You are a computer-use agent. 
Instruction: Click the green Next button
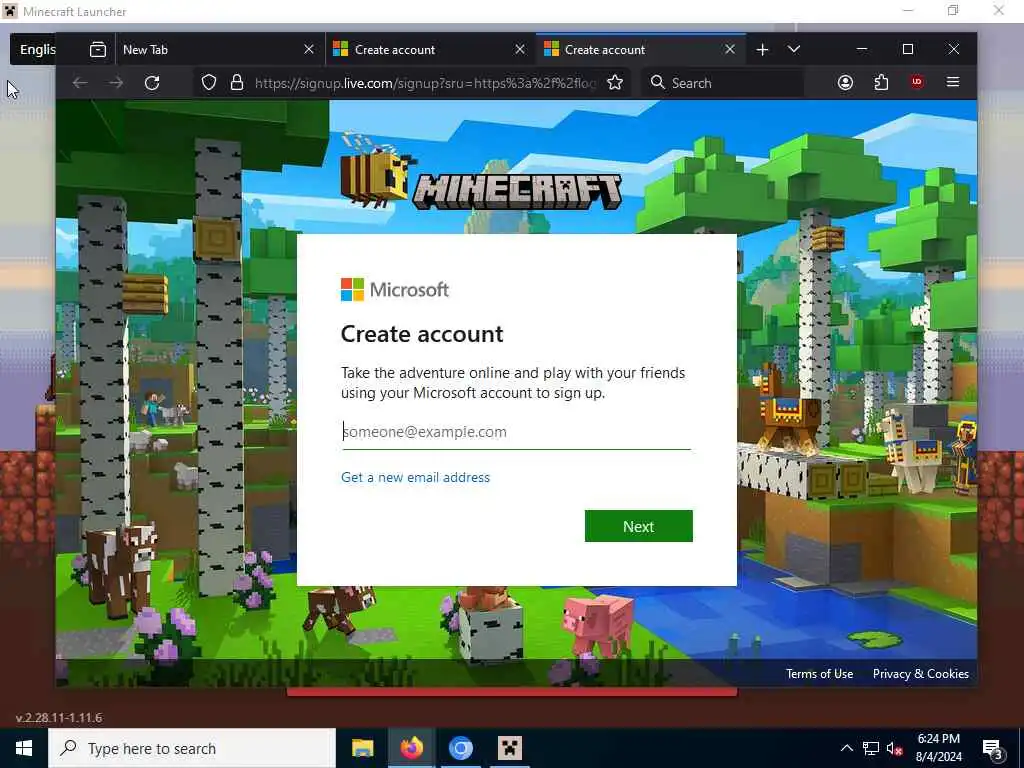point(639,526)
